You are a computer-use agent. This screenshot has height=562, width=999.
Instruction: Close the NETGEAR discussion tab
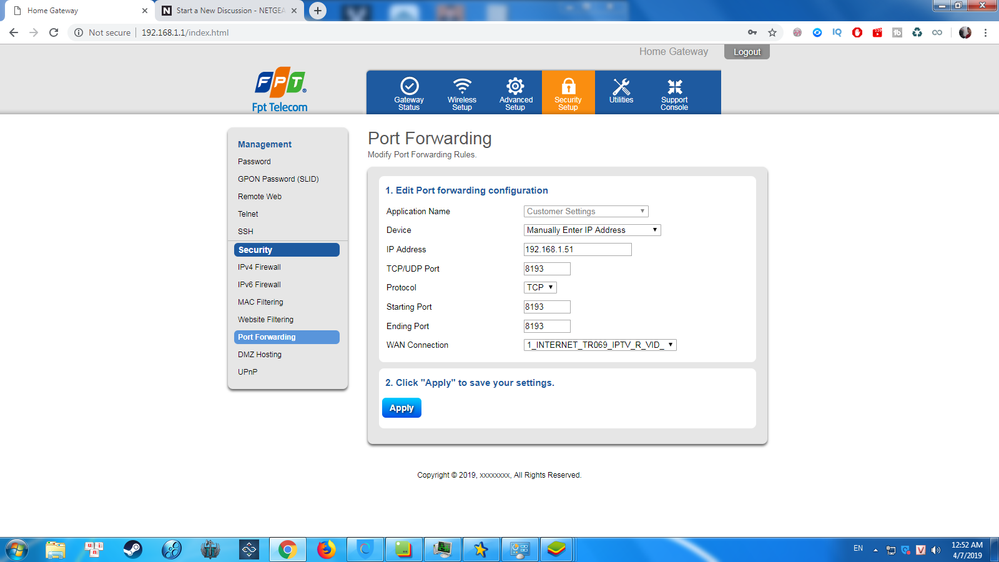tap(294, 11)
